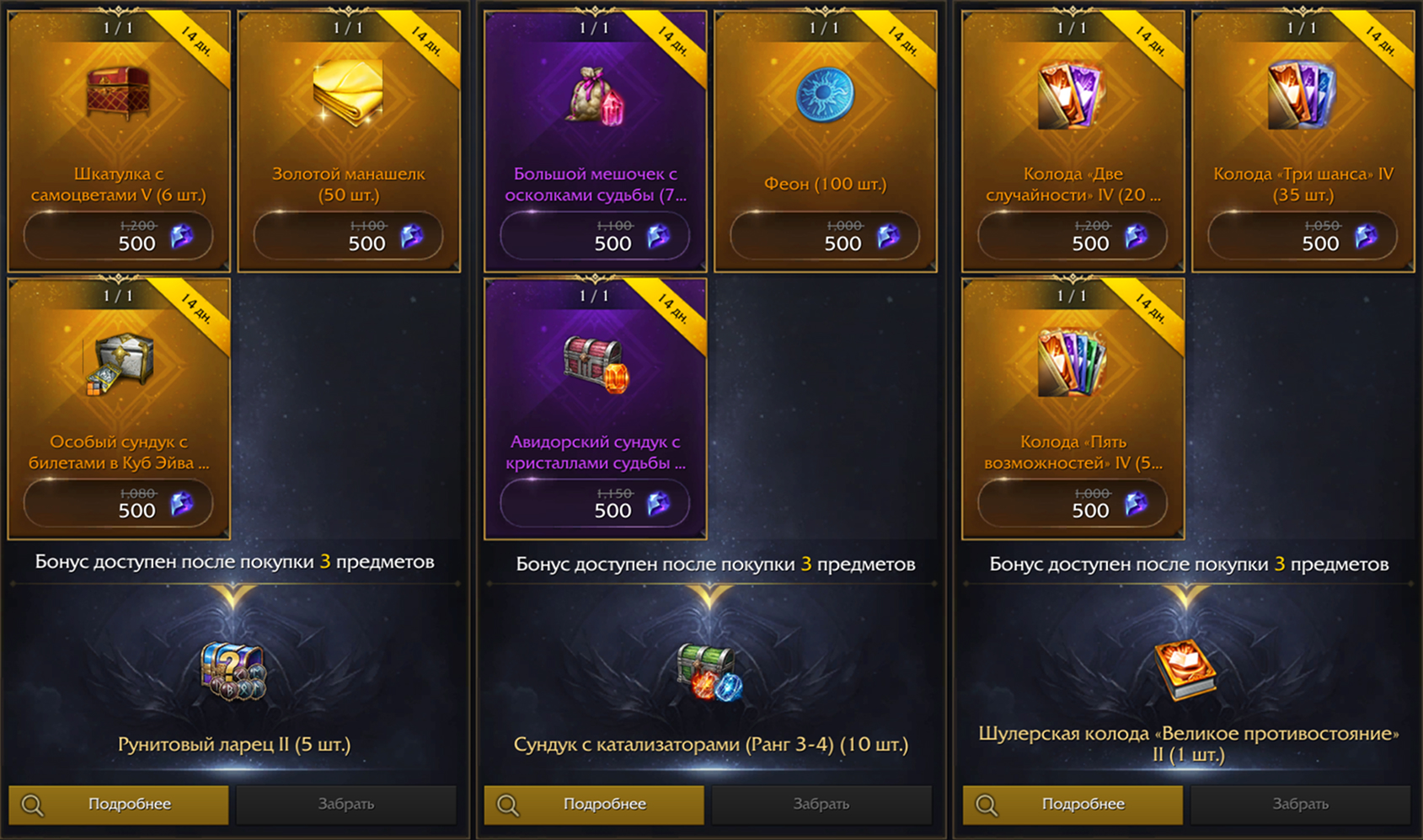The width and height of the screenshot is (1423, 840).
Task: Buy Шкатулка с самоцветами V for 500
Action: pyautogui.click(x=118, y=236)
